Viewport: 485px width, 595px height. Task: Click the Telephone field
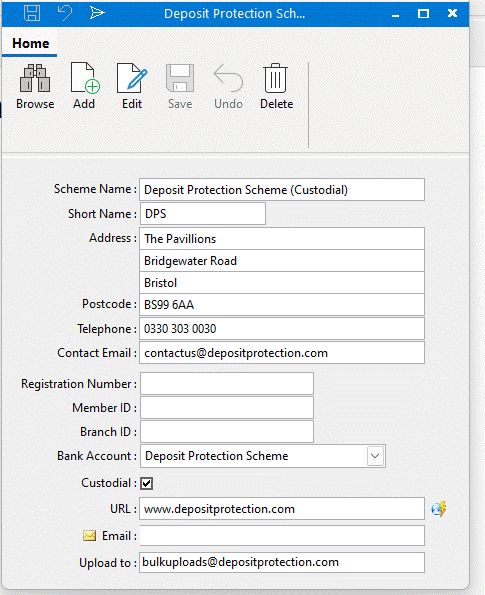pos(282,329)
